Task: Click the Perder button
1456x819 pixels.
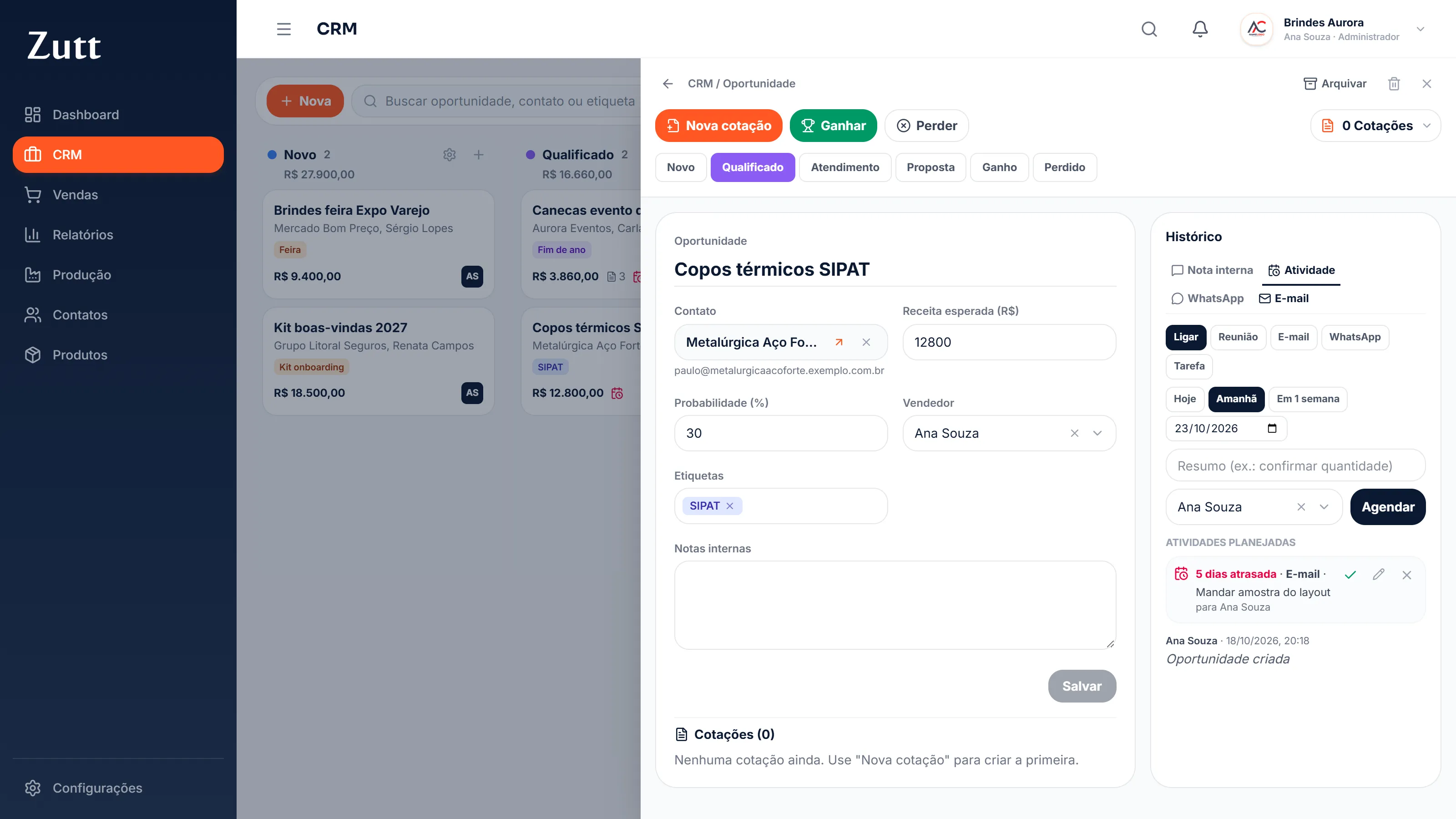Action: (926, 126)
